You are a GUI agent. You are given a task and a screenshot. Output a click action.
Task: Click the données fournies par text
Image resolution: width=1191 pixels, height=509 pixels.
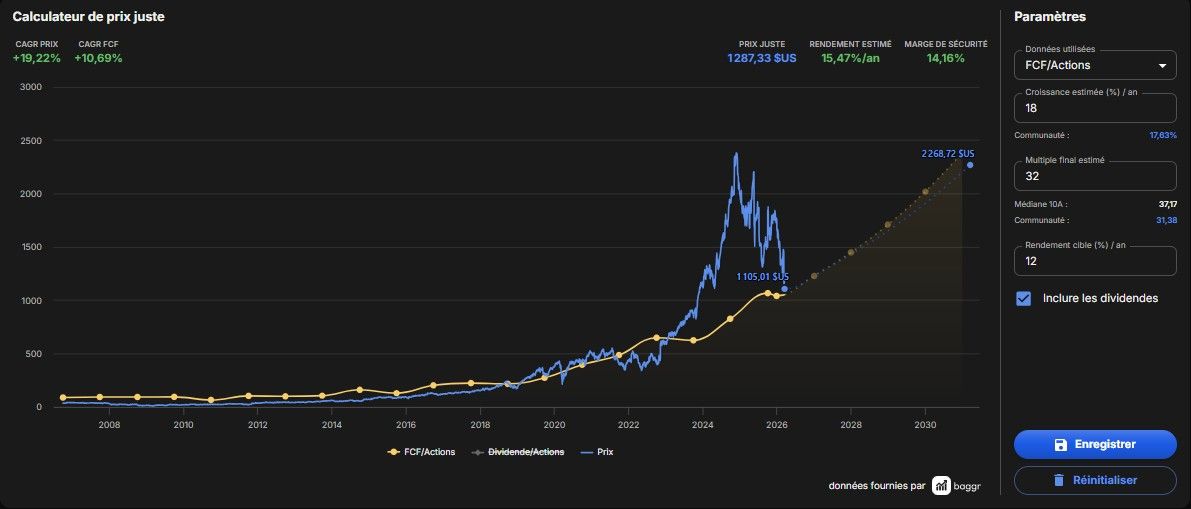pos(877,485)
